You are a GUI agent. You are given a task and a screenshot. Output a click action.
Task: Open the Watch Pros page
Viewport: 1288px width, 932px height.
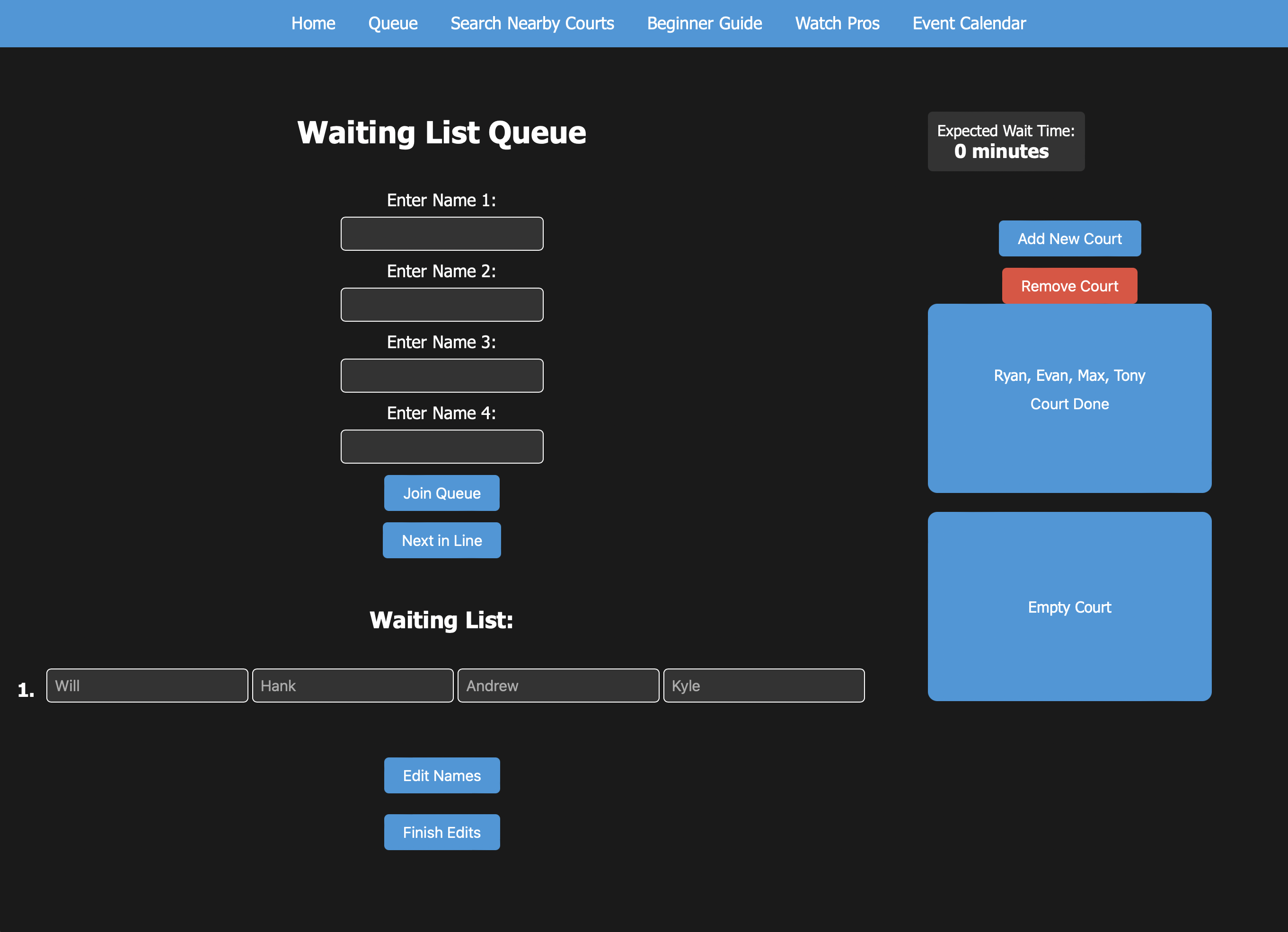pos(837,23)
